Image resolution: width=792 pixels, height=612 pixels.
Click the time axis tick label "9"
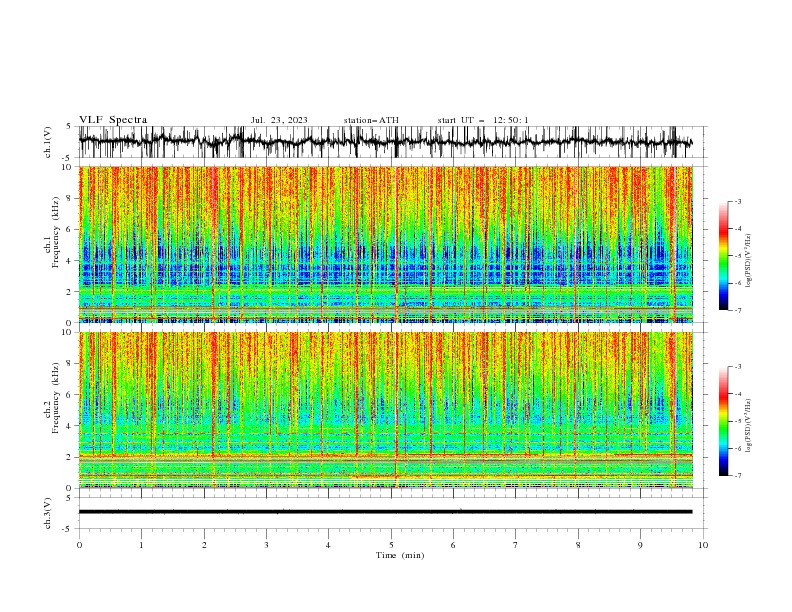point(640,545)
